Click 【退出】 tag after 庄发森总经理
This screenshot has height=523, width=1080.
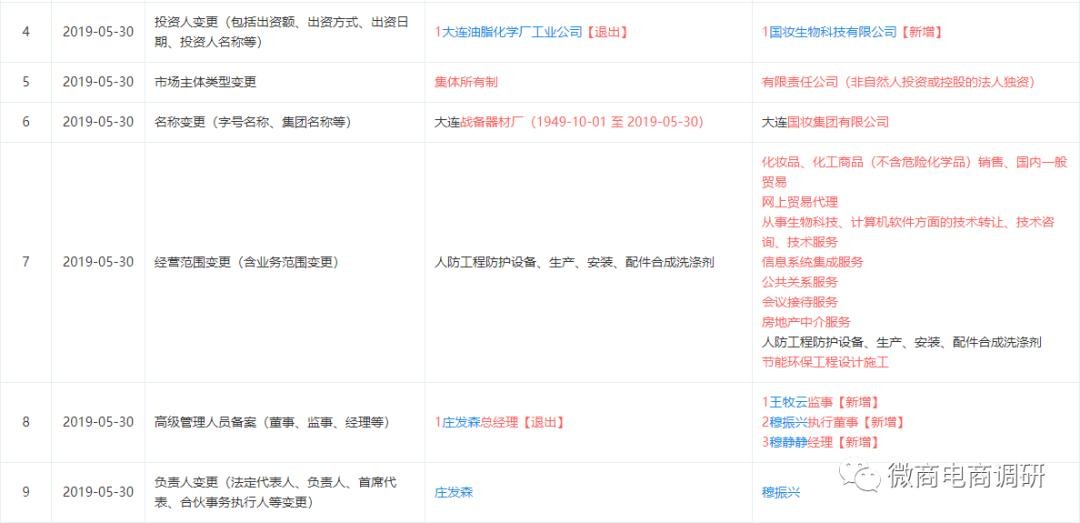(x=541, y=422)
